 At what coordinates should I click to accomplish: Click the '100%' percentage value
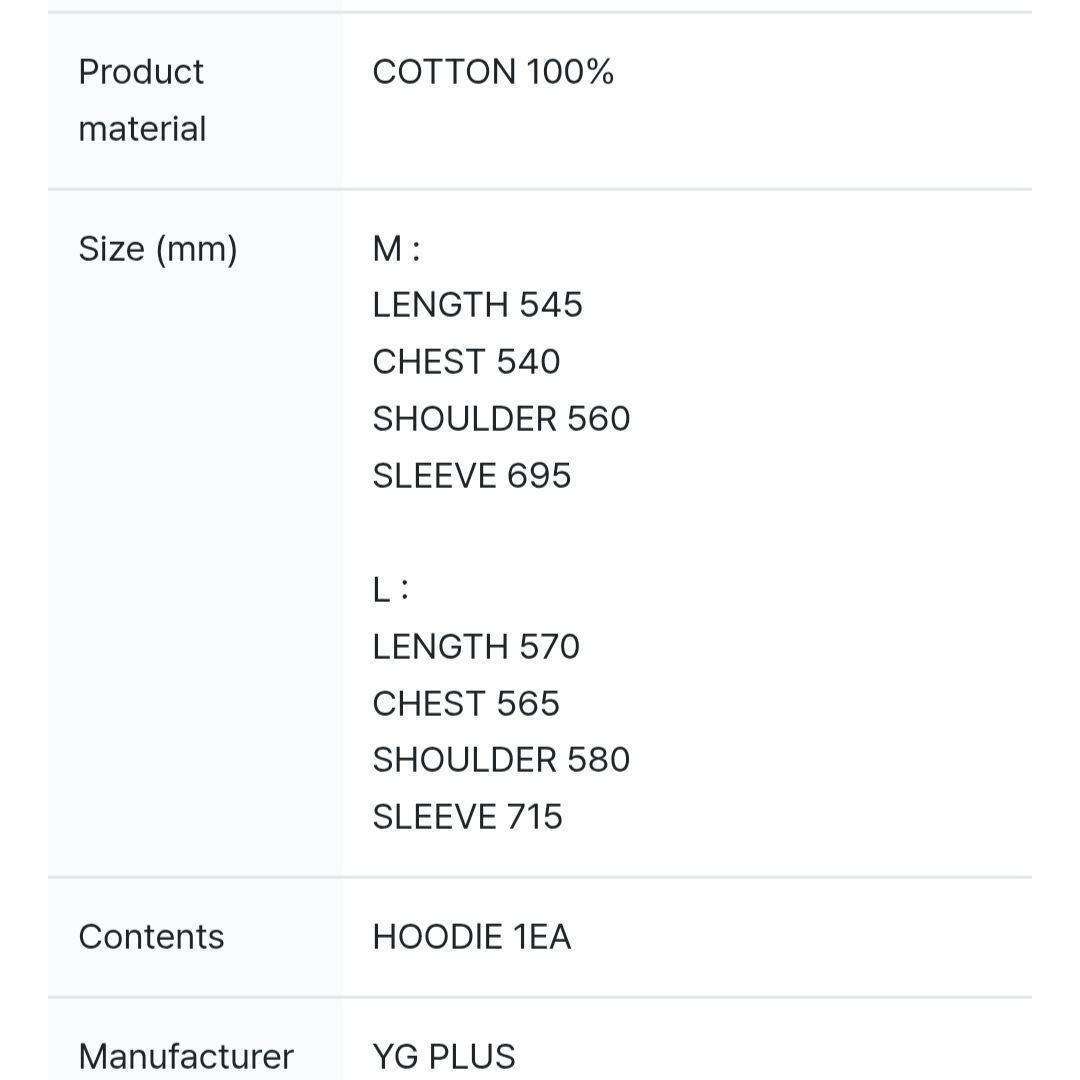point(570,72)
